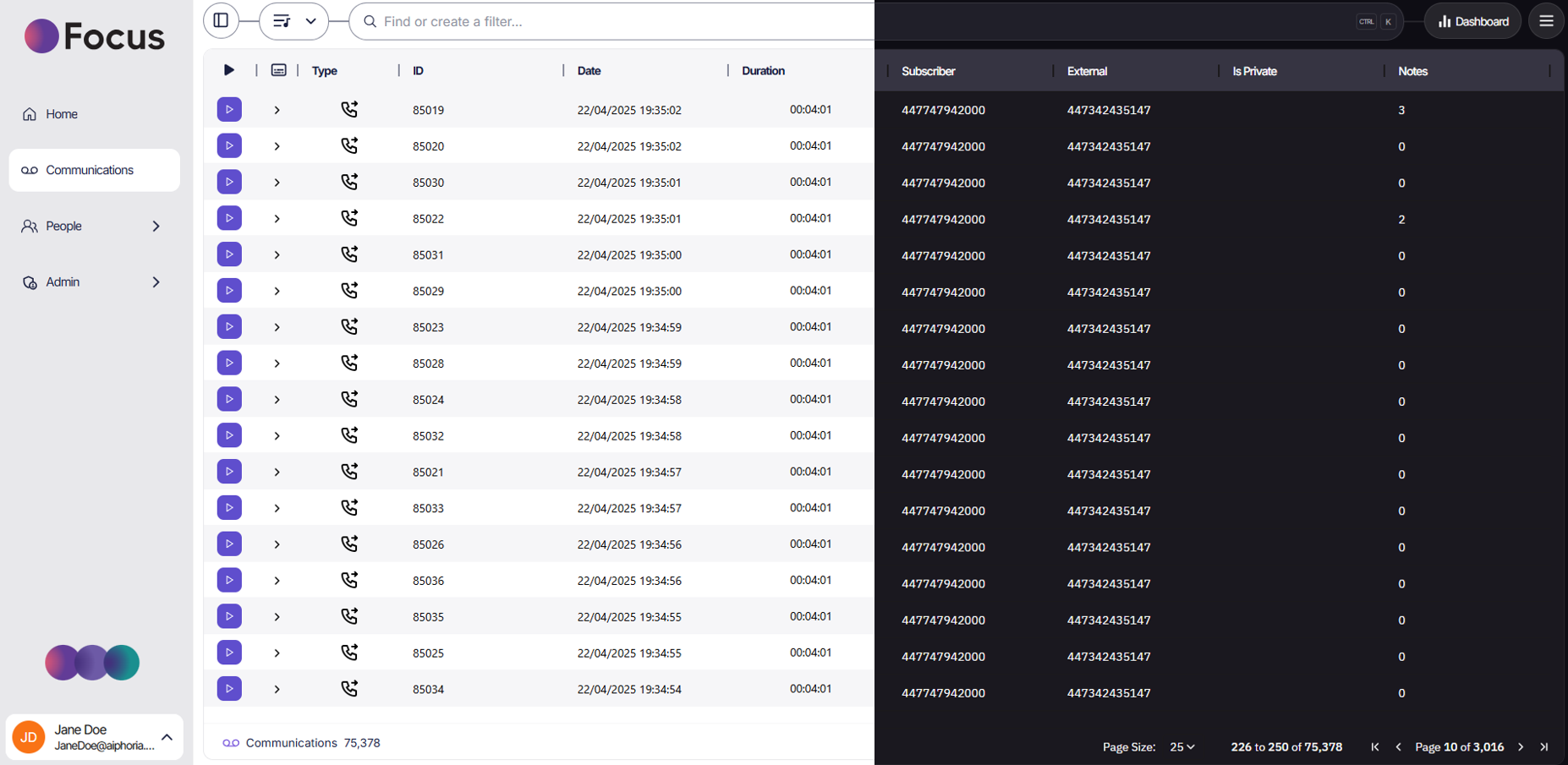This screenshot has width=1568, height=765.
Task: Expand details for call 85022
Action: point(277,217)
